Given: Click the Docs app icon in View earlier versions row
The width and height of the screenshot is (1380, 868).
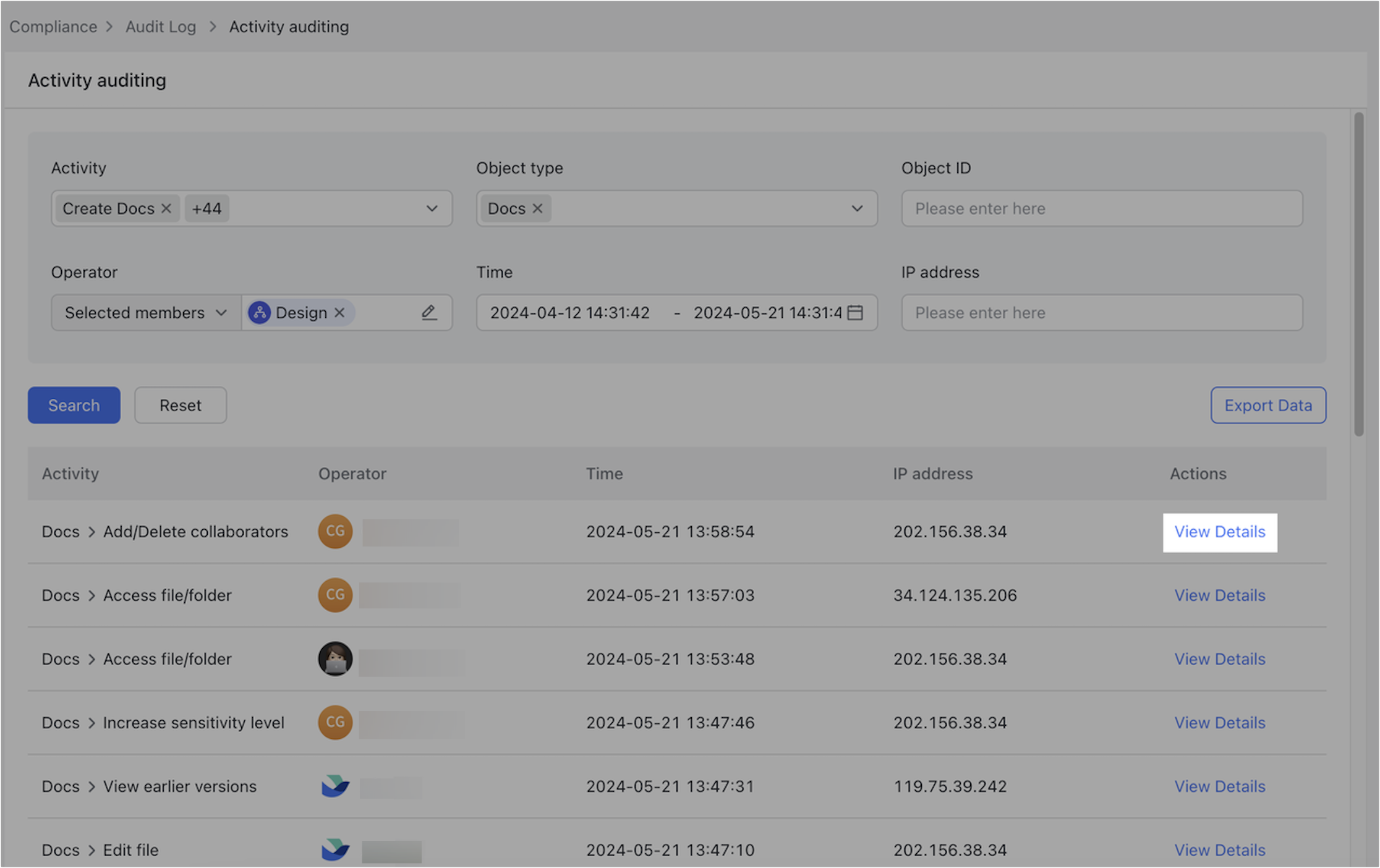Looking at the screenshot, I should pos(334,786).
